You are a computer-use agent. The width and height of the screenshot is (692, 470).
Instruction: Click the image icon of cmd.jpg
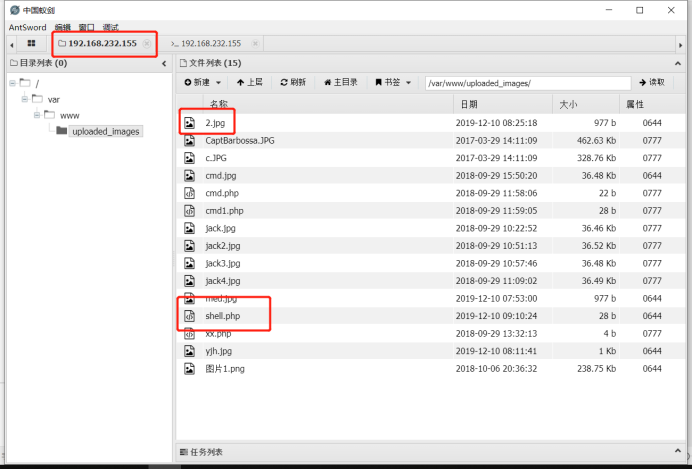click(189, 176)
